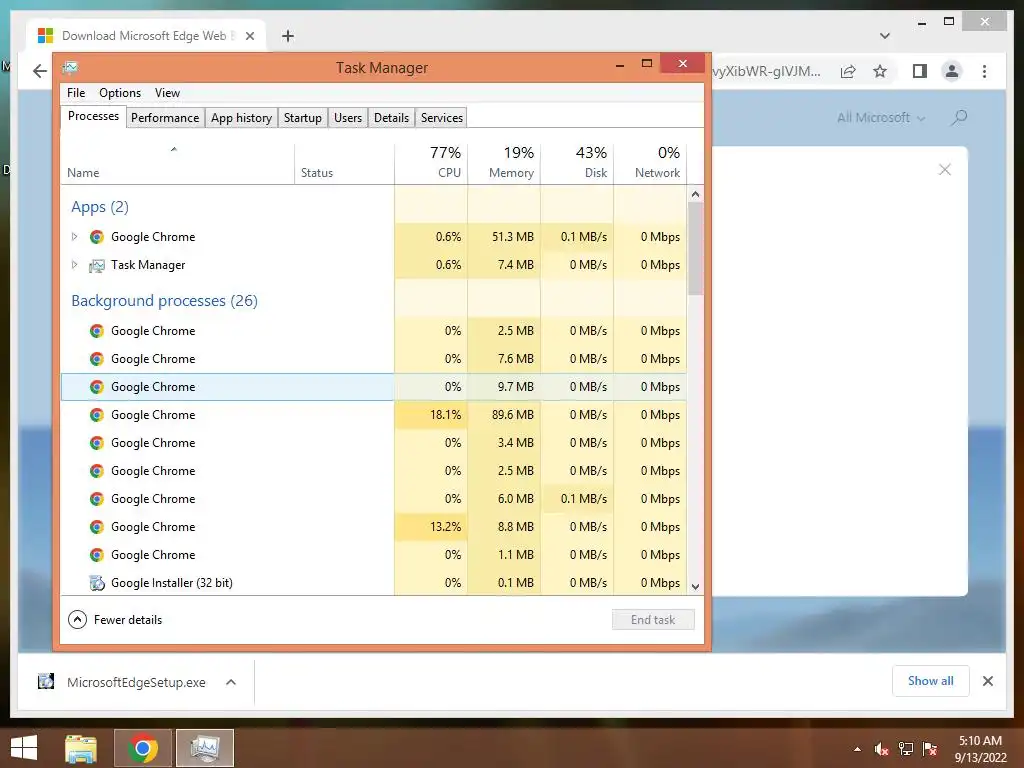Click Chrome back arrow button
Viewport: 1024px width, 768px height.
click(40, 71)
